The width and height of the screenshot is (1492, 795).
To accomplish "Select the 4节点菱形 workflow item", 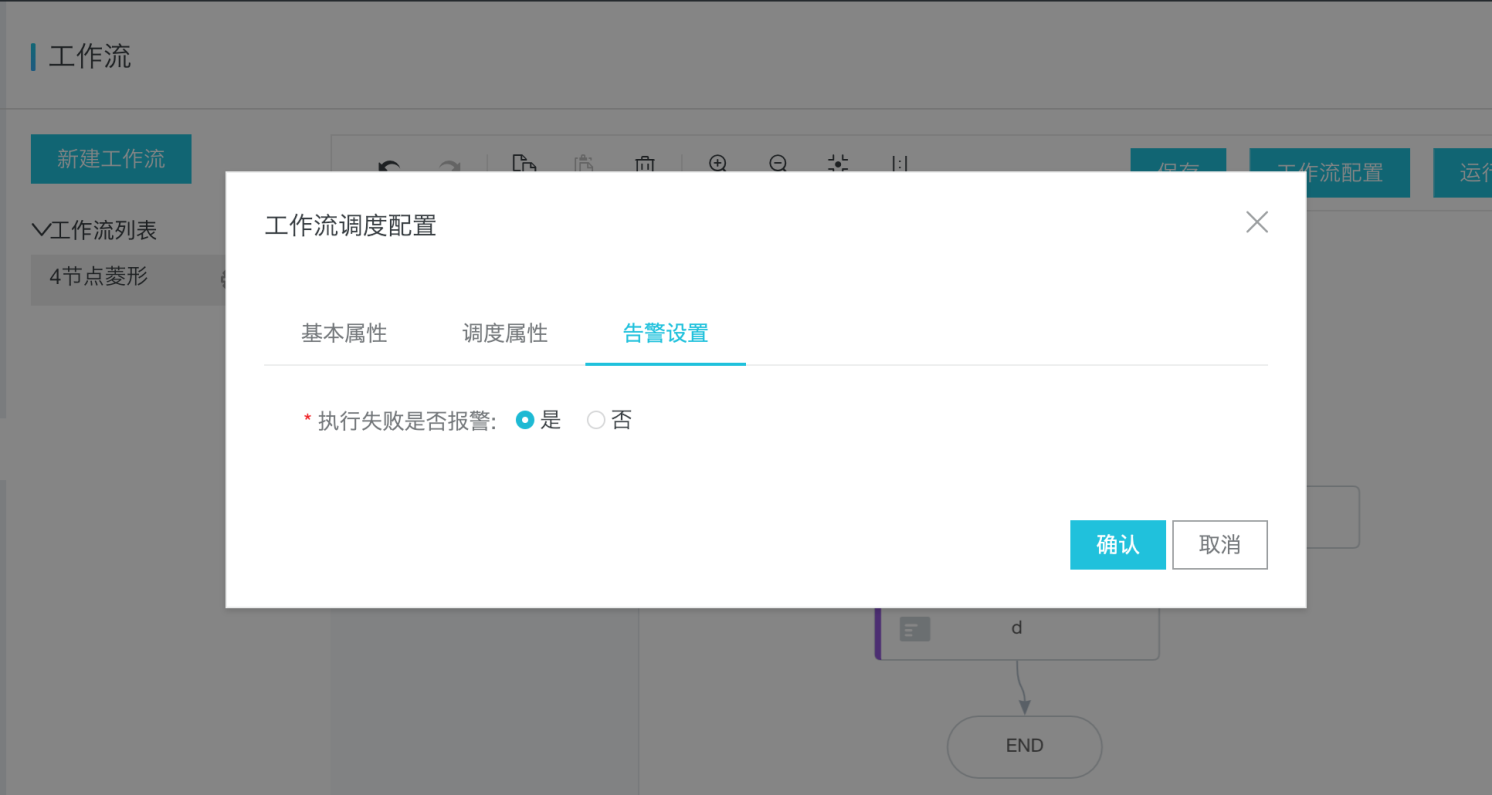I will (x=128, y=278).
